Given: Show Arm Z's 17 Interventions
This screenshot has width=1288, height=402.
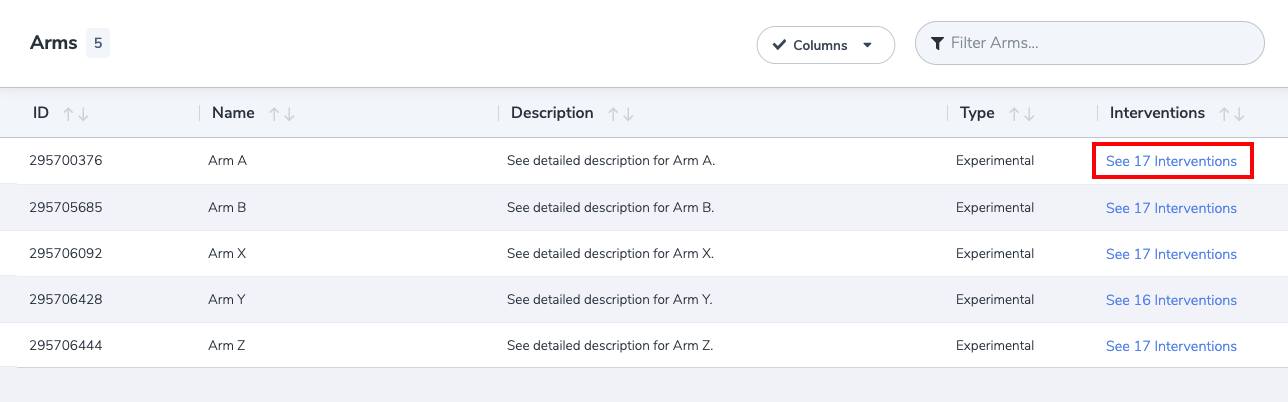Looking at the screenshot, I should 1171,346.
